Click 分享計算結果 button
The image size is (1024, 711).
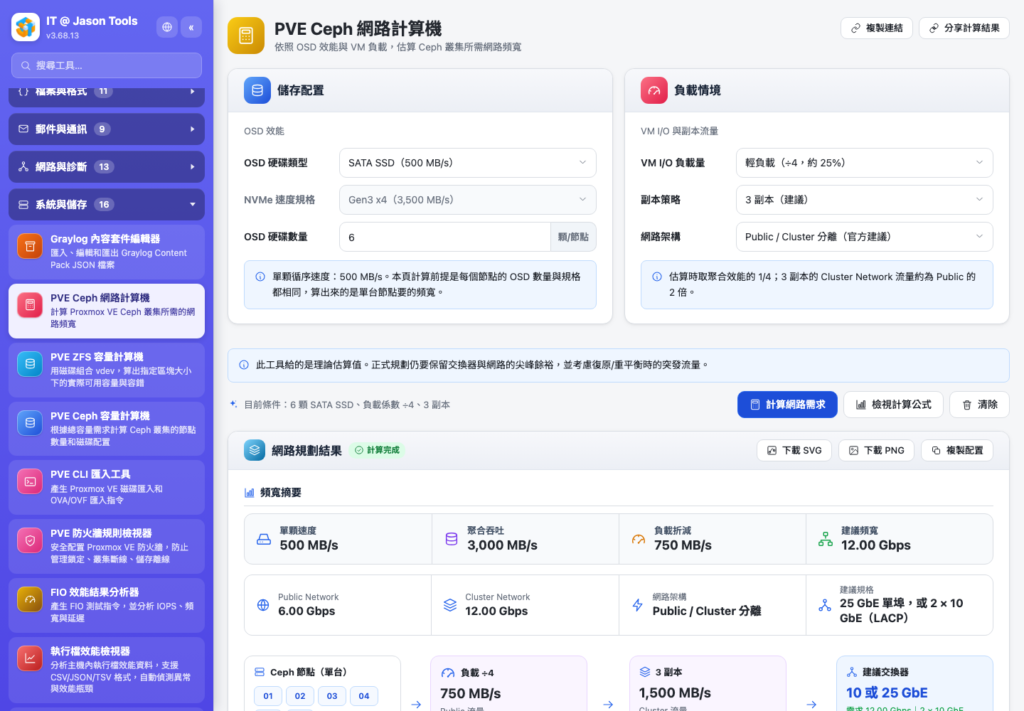pyautogui.click(x=965, y=28)
